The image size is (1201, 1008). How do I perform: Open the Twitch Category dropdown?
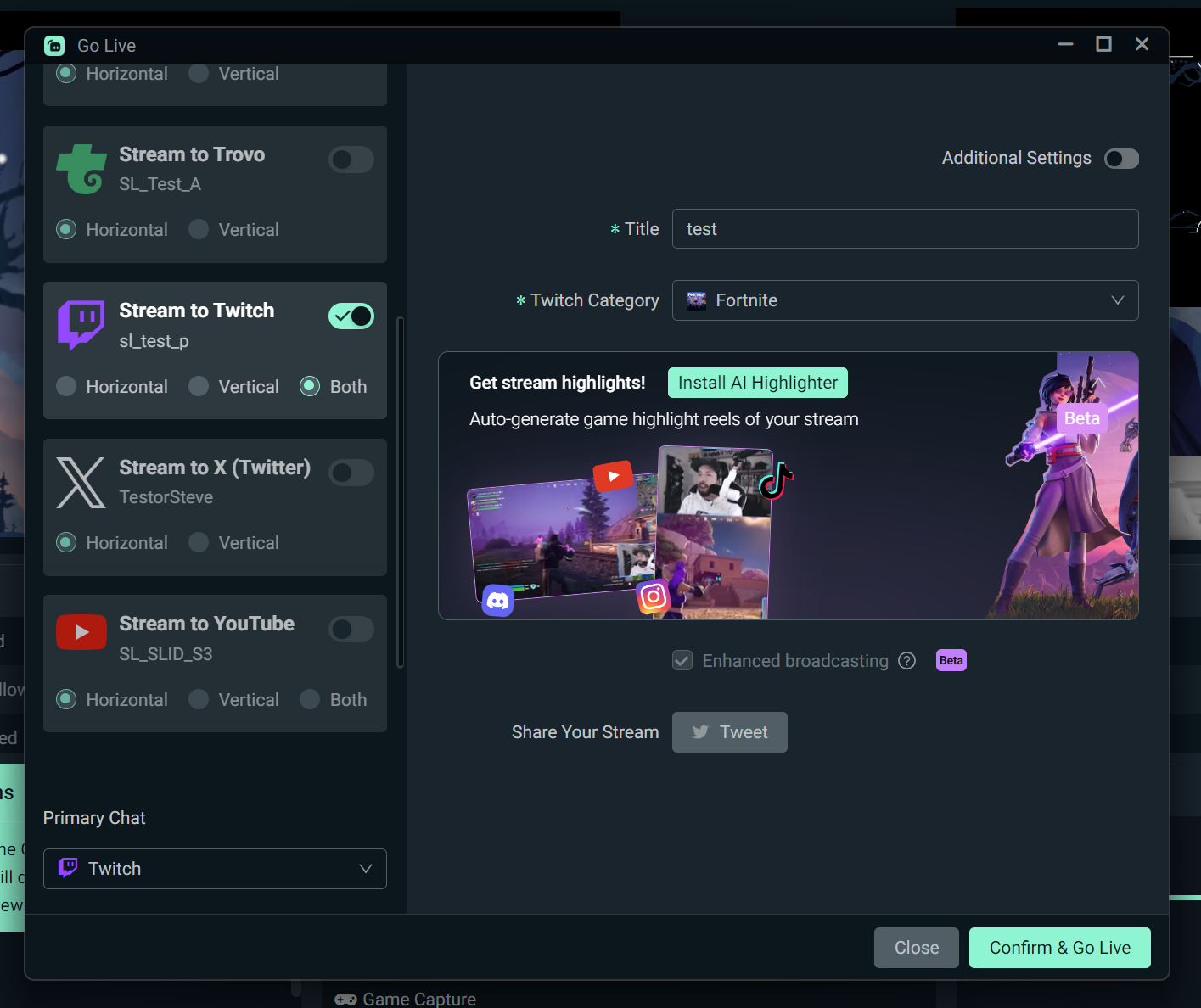click(904, 300)
